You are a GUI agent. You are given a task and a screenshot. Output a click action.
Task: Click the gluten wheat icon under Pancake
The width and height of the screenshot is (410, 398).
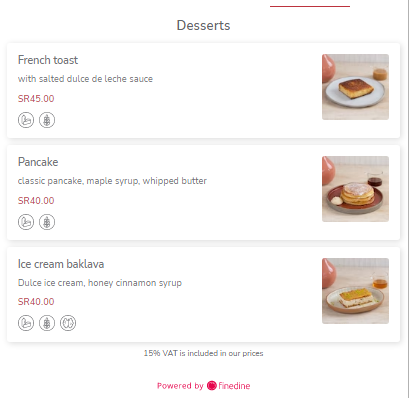click(47, 222)
